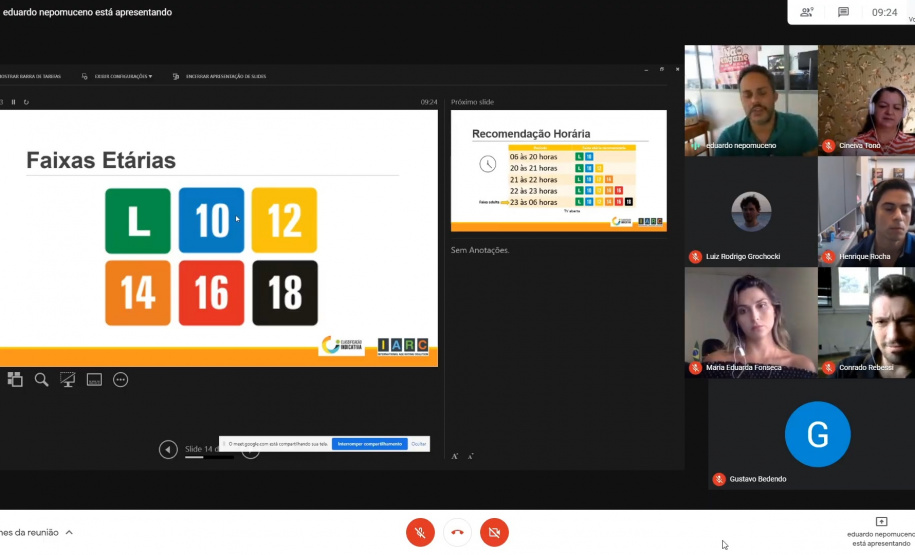The image size is (915, 555).
Task: Hang up with the red phone button
Action: (457, 532)
